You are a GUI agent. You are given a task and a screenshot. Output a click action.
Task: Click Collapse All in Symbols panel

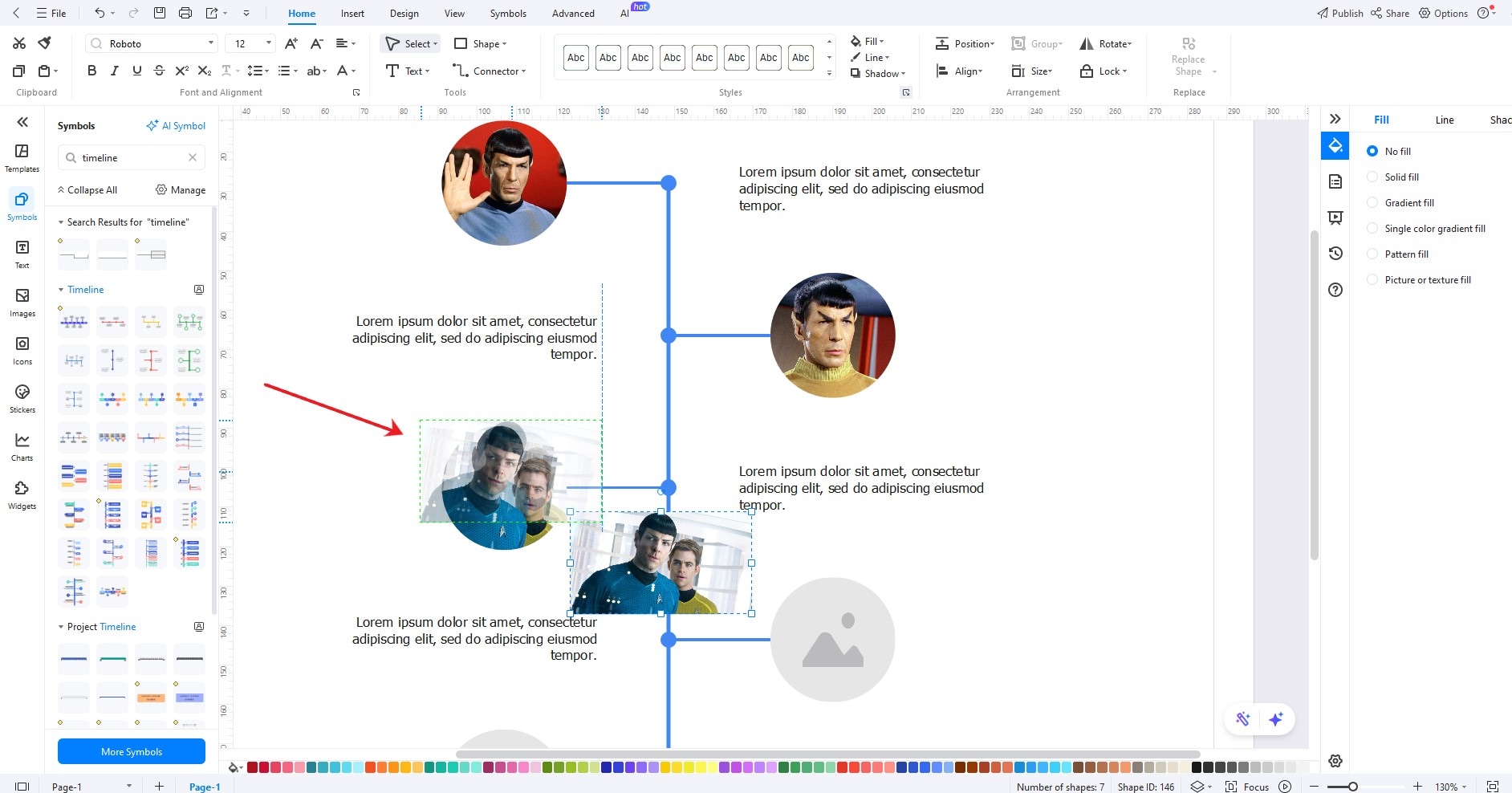click(x=87, y=190)
